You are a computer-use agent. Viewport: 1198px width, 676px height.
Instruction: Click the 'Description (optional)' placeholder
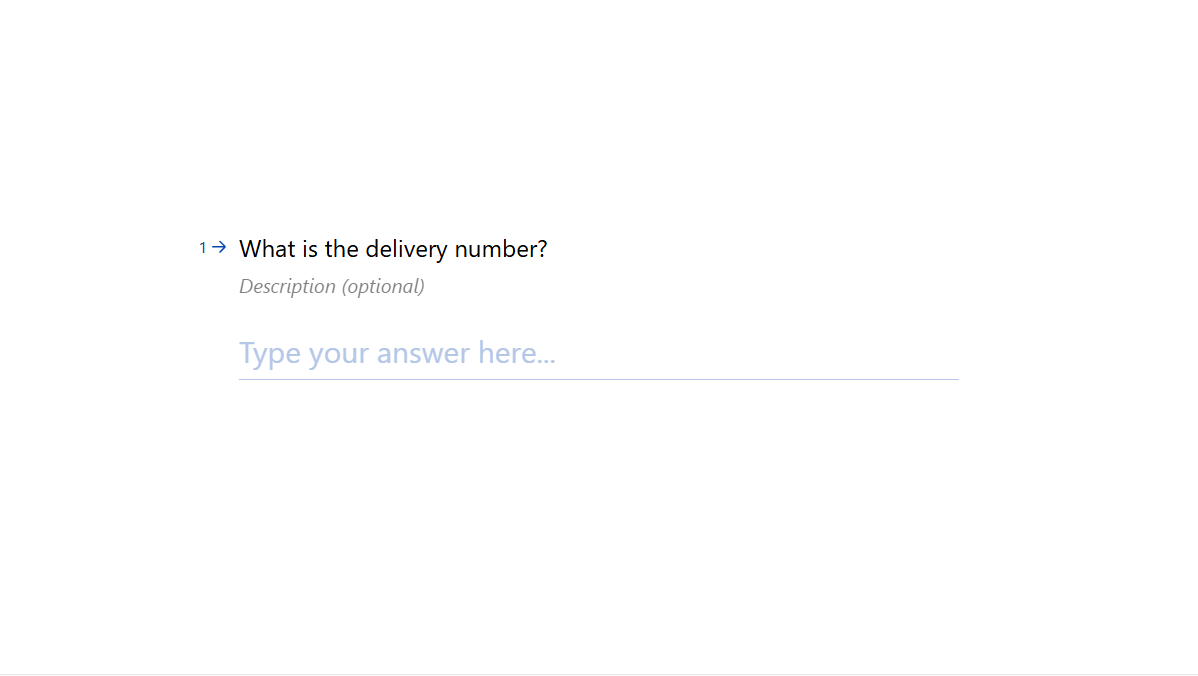(331, 286)
